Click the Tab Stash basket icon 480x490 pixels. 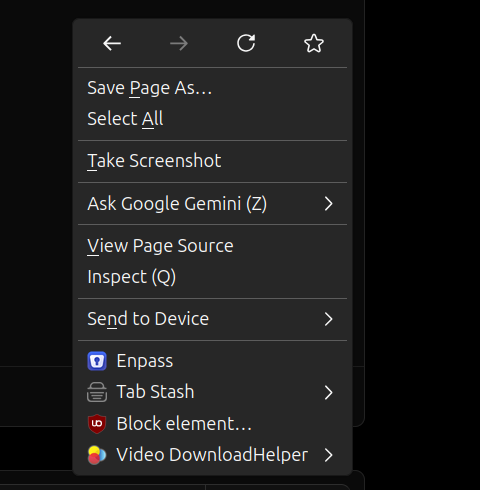(x=97, y=392)
